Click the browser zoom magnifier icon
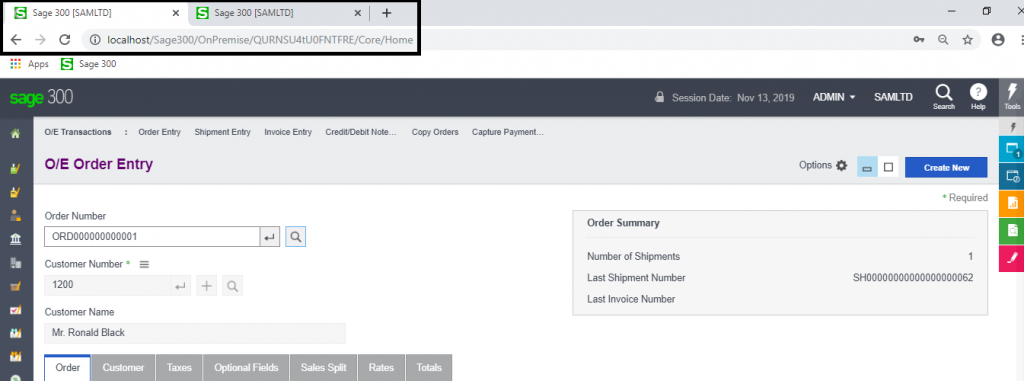This screenshot has height=381, width=1024. (942, 40)
